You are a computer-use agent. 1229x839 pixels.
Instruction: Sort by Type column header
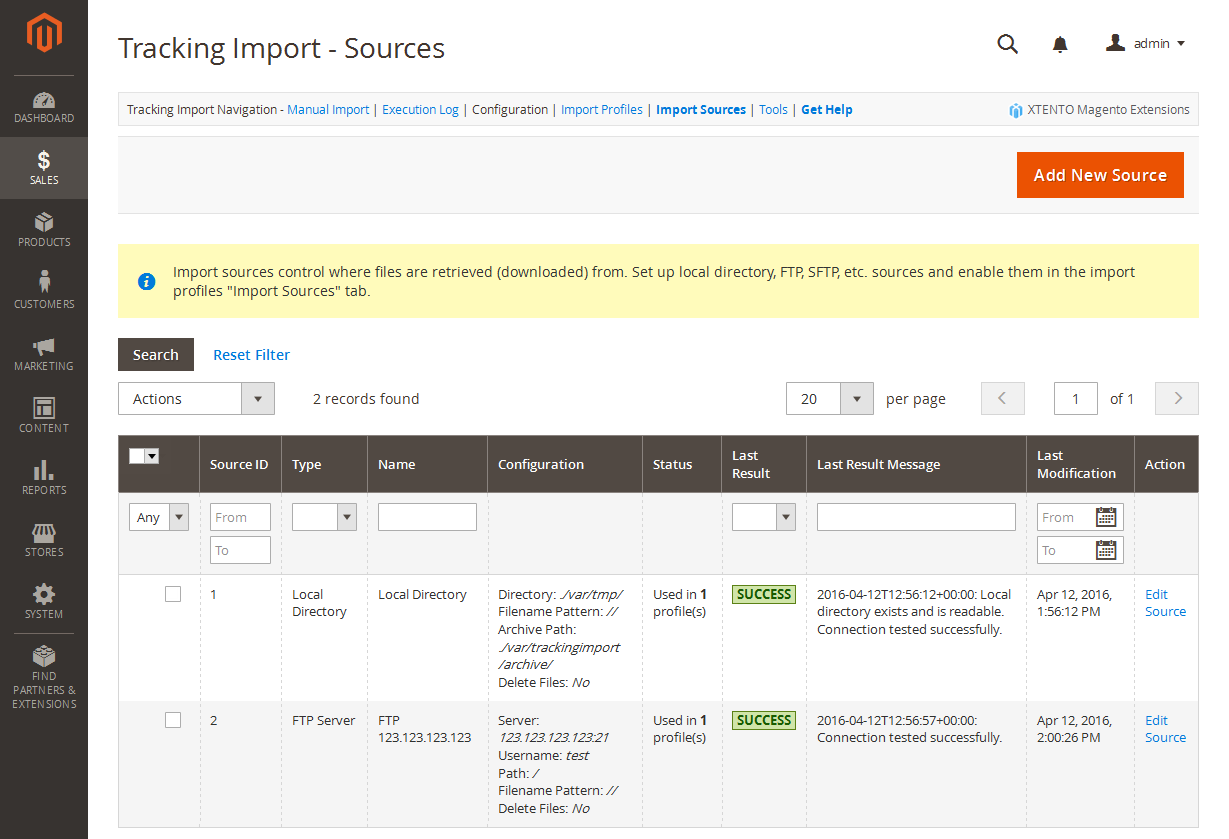(324, 464)
